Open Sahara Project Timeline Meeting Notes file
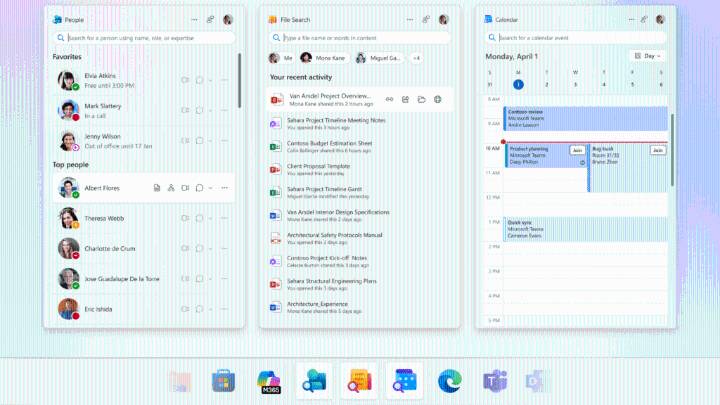Screen dimensions: 720x405 (360, 124)
